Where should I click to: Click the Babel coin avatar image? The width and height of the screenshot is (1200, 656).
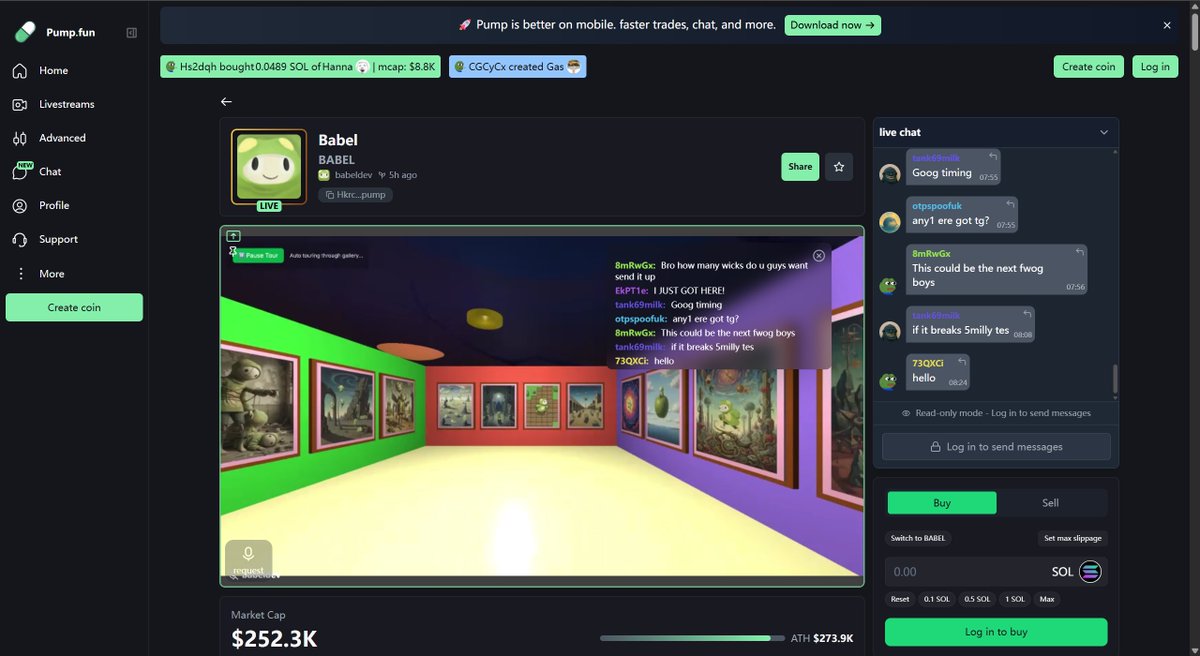(268, 166)
